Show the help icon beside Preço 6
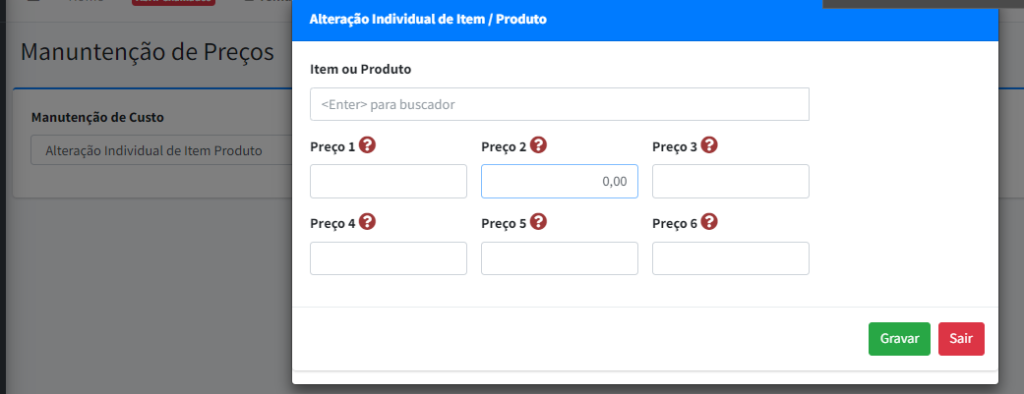Screen dimensions: 1024x394 click(x=709, y=222)
